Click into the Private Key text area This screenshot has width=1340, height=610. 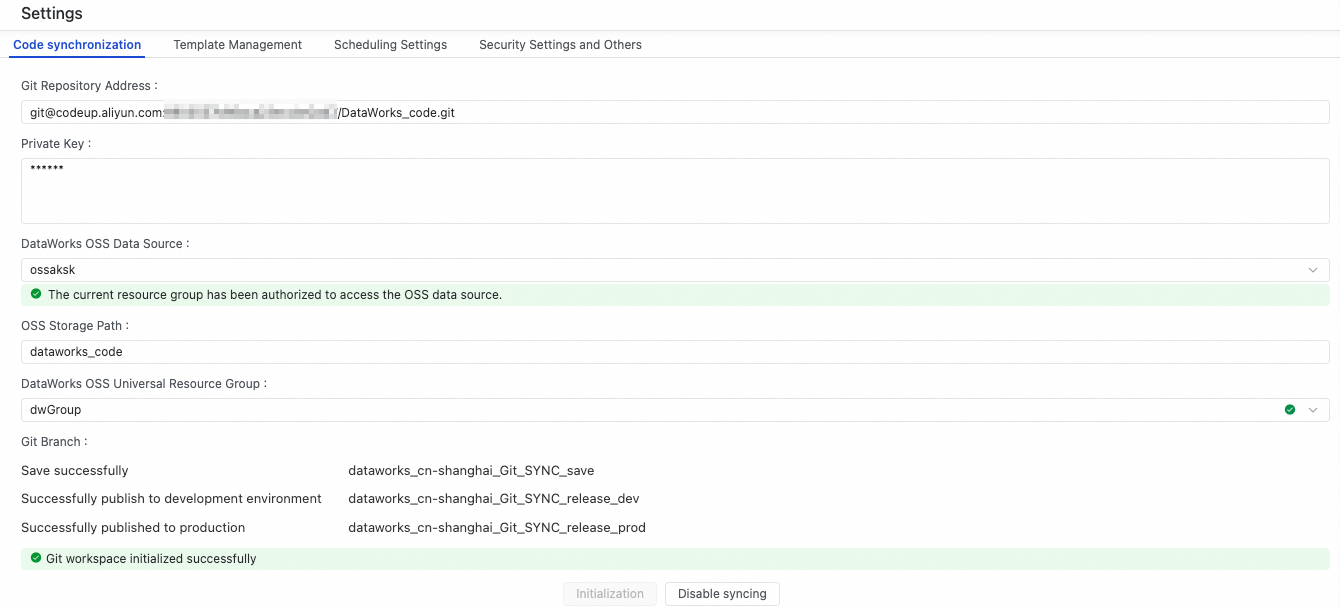coord(675,191)
